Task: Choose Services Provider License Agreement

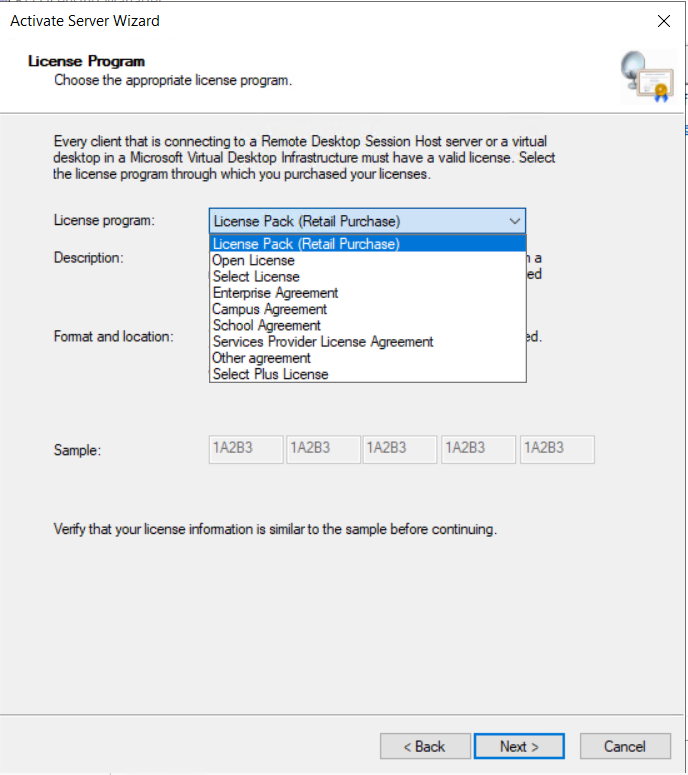Action: pyautogui.click(x=322, y=342)
